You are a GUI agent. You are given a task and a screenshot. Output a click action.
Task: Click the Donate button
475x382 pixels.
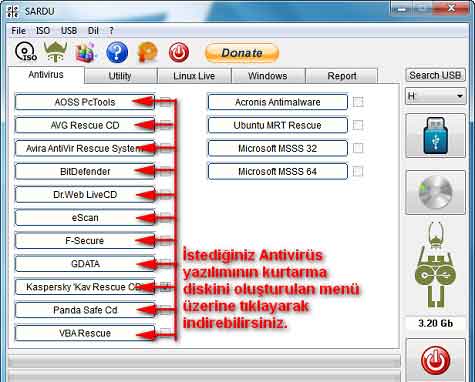pyautogui.click(x=242, y=53)
